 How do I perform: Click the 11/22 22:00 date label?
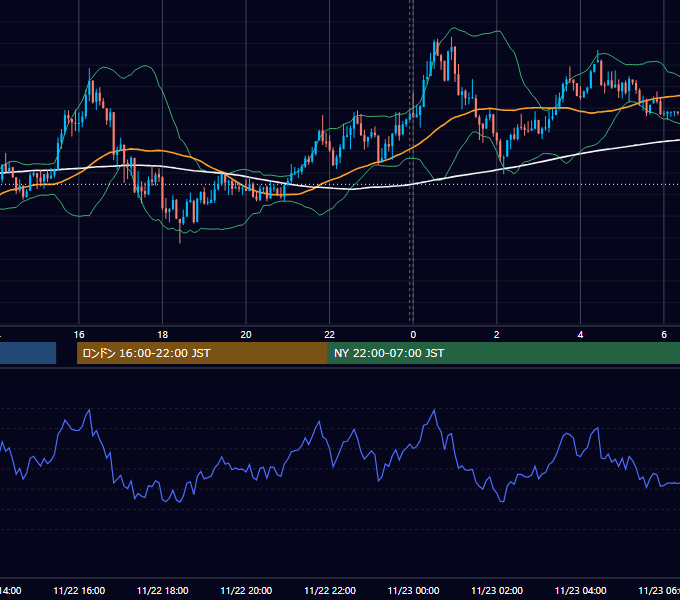pos(330,591)
